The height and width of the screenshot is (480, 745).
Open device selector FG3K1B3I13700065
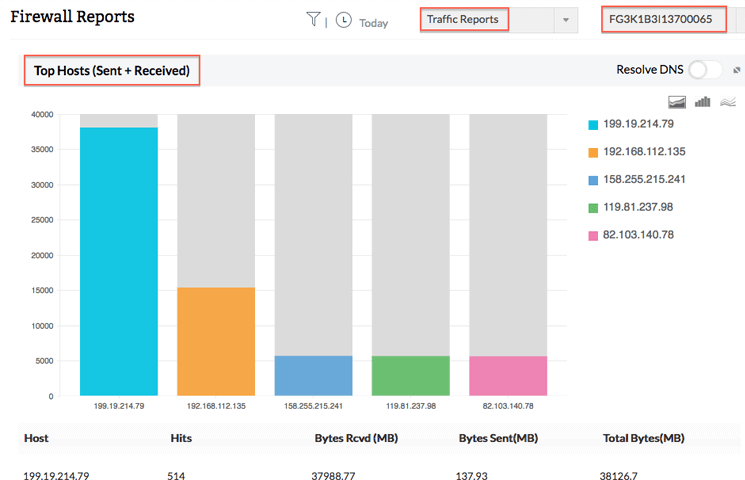[x=664, y=19]
